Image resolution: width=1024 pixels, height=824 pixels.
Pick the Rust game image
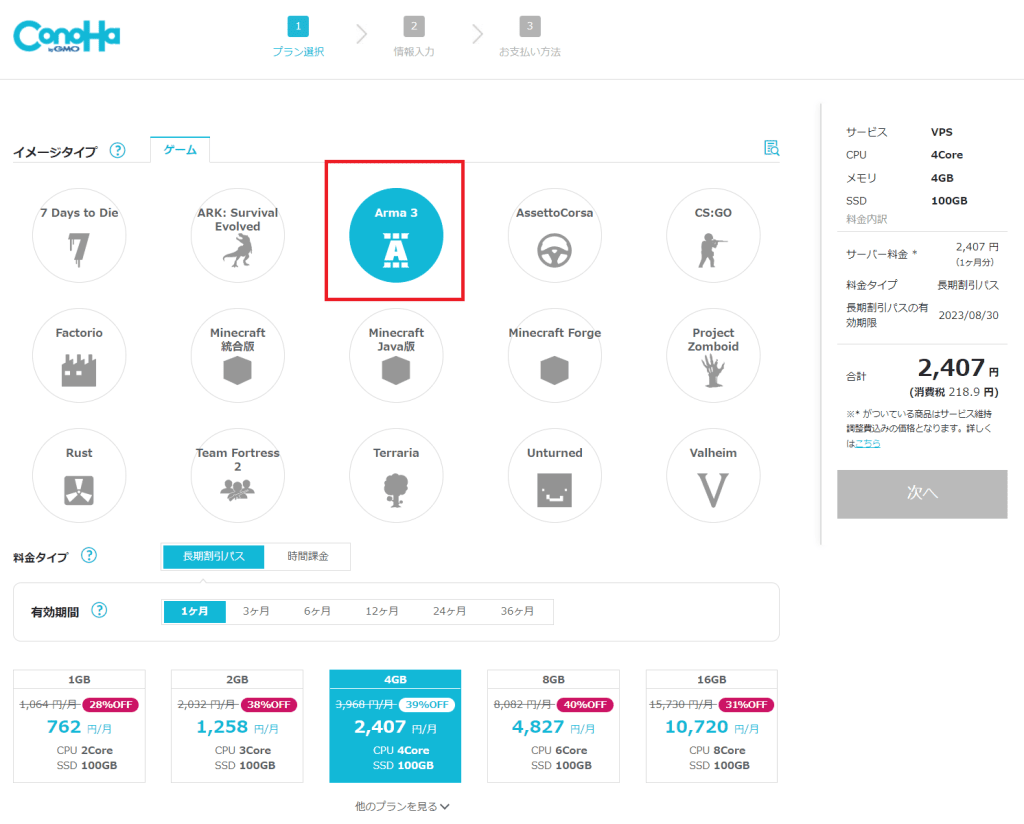(x=79, y=476)
